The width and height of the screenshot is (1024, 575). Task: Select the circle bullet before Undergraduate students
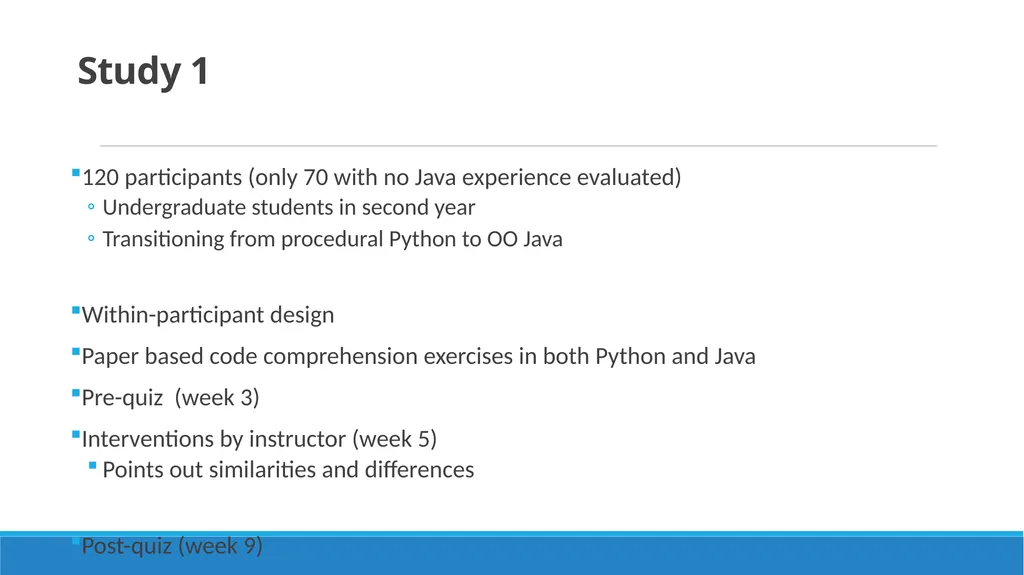[91, 207]
